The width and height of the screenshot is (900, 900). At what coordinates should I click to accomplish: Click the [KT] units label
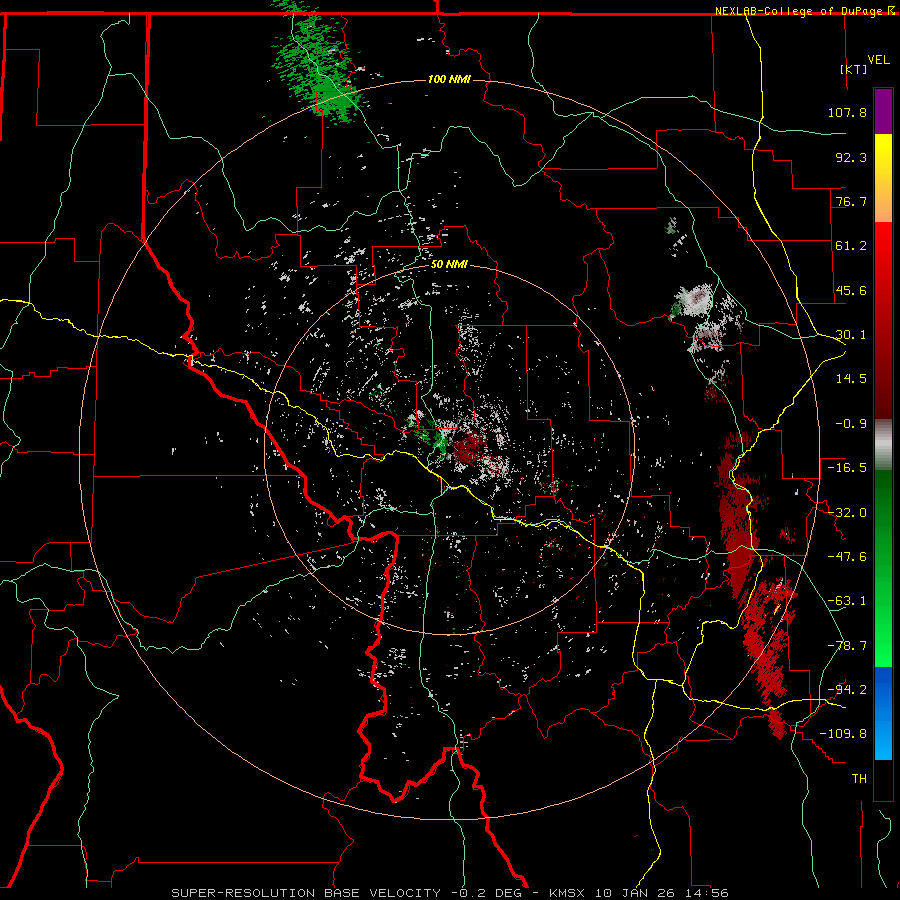(x=853, y=69)
